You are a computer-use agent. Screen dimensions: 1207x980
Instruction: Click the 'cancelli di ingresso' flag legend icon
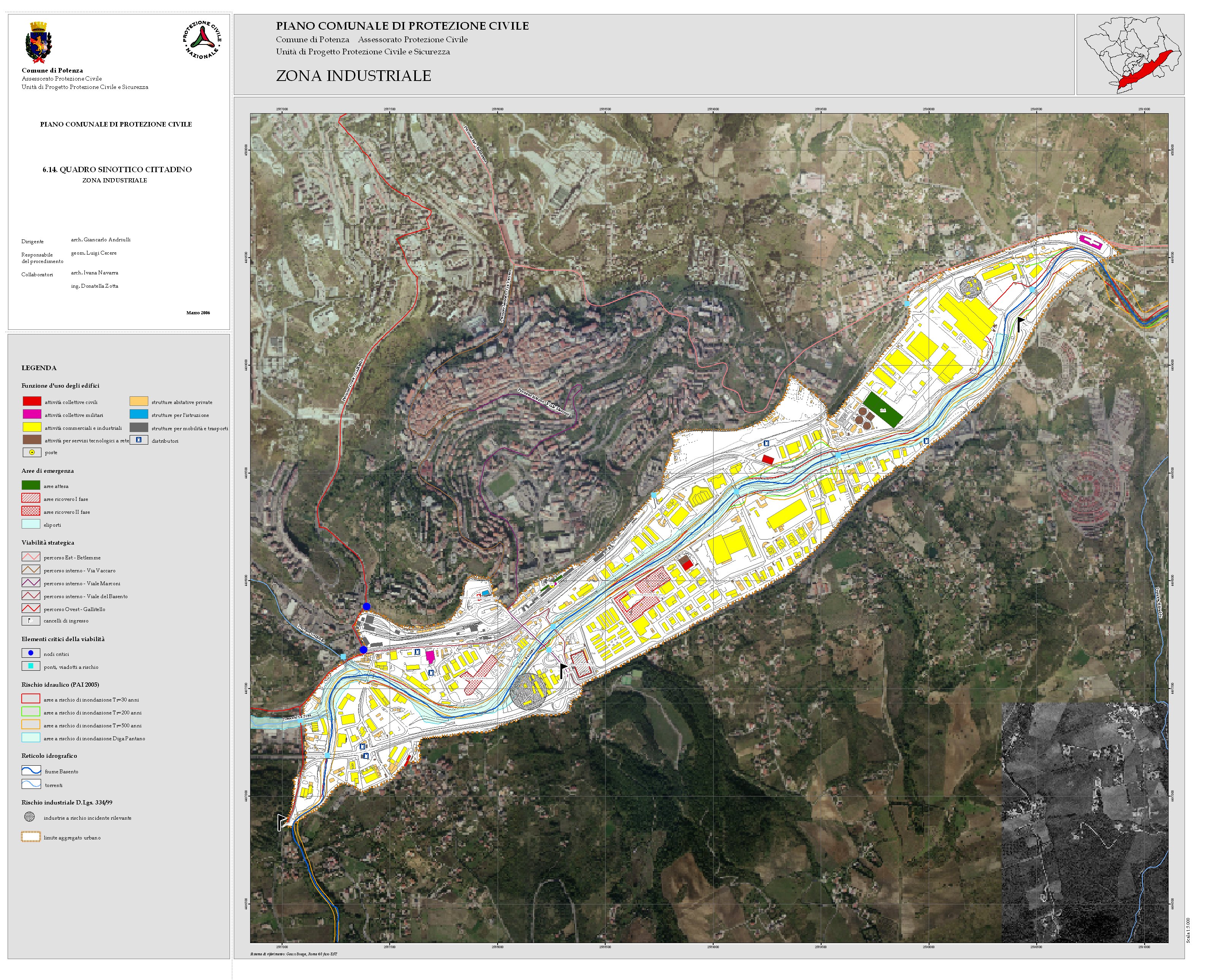click(x=30, y=621)
